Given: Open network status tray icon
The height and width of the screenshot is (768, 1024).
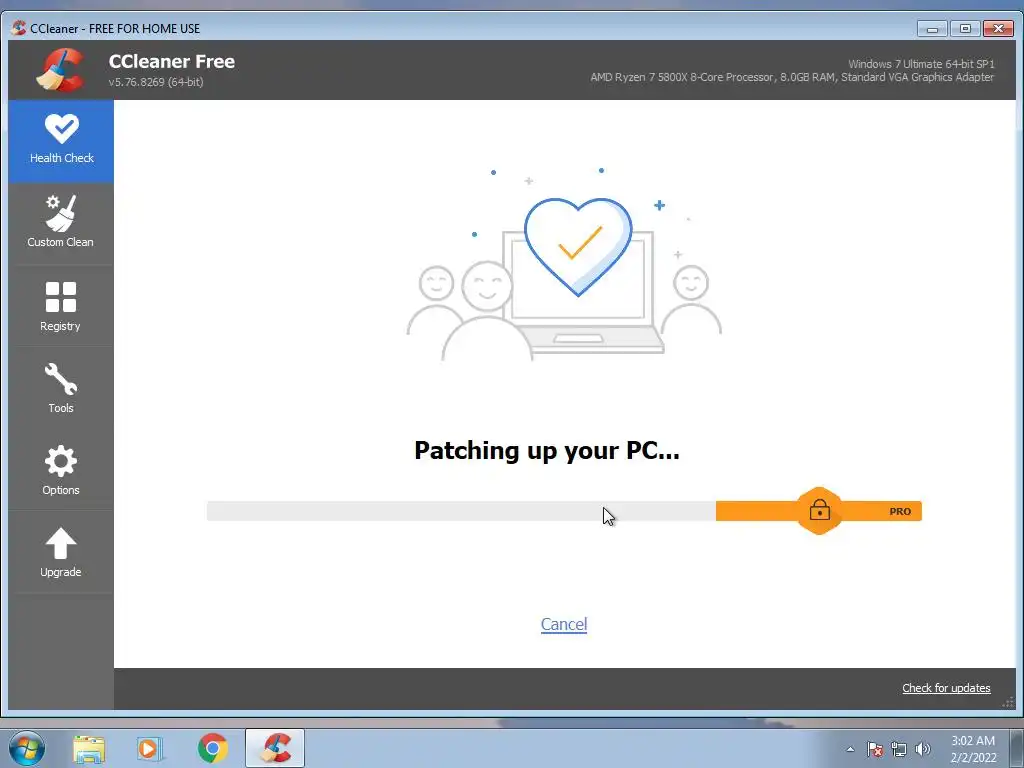Looking at the screenshot, I should click(x=899, y=749).
